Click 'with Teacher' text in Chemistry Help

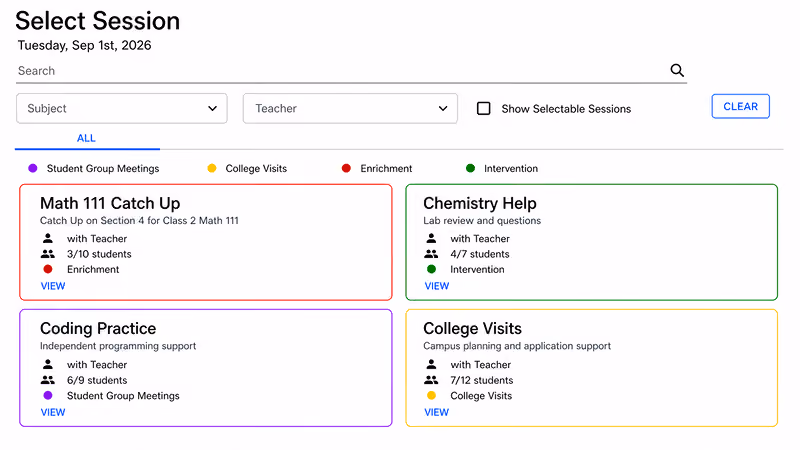click(480, 238)
